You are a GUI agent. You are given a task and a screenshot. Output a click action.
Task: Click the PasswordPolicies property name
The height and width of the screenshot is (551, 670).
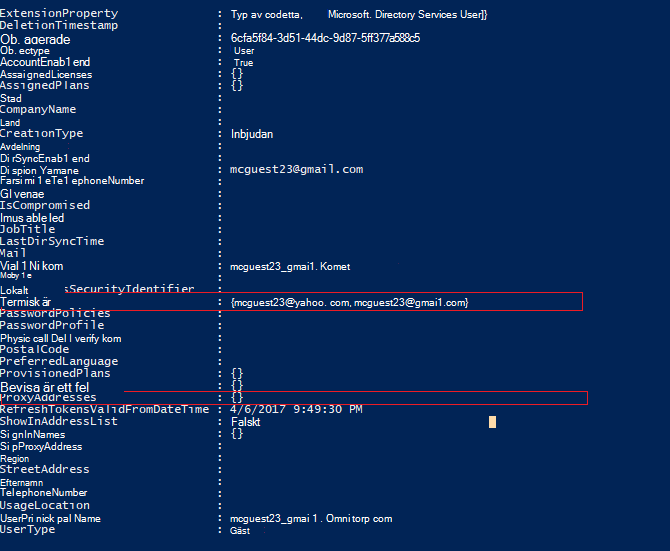click(x=55, y=314)
